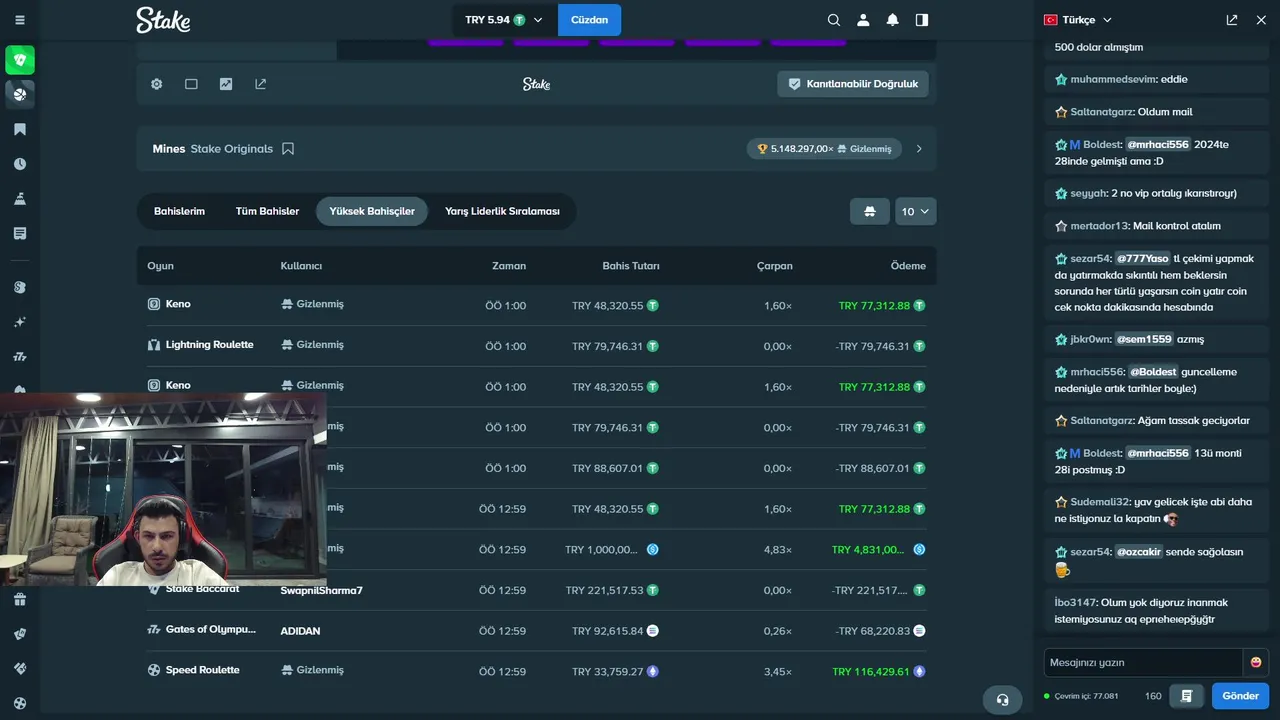This screenshot has height=720, width=1280.
Task: Click the Ödeme column header
Action: tap(908, 266)
